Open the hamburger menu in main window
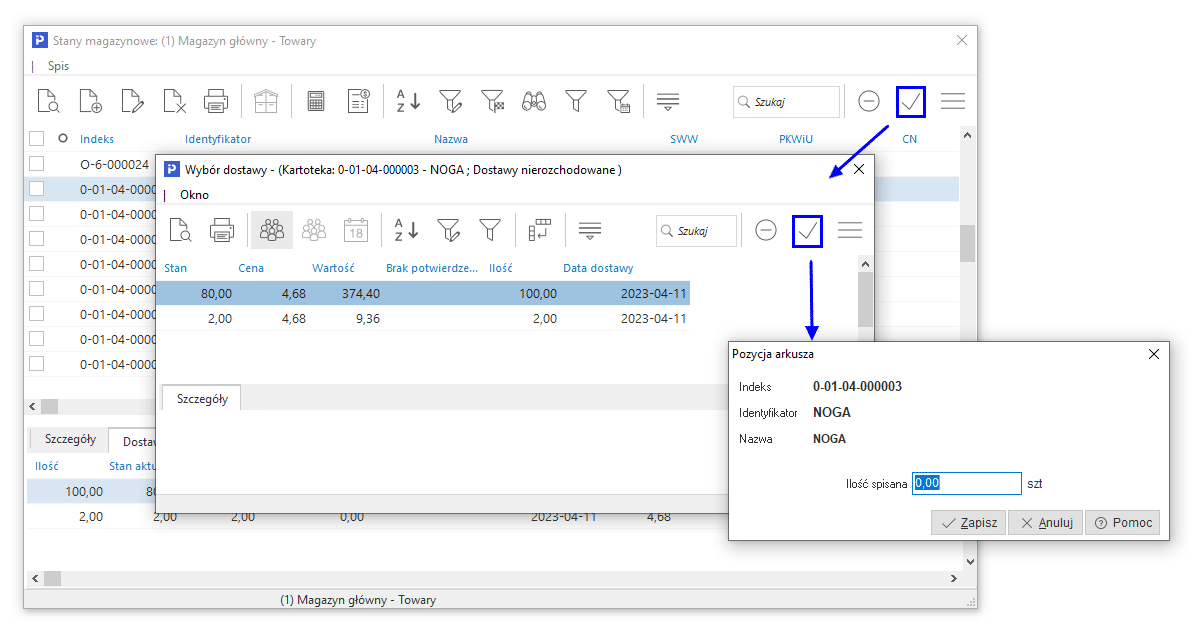 pos(953,101)
